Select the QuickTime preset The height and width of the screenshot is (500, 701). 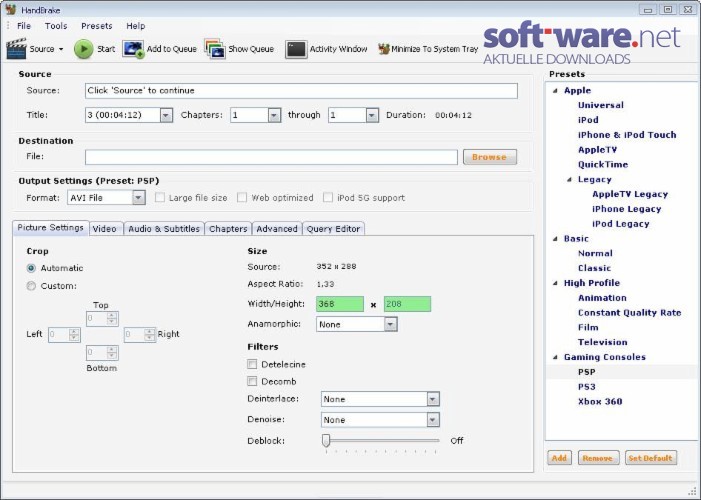point(603,165)
